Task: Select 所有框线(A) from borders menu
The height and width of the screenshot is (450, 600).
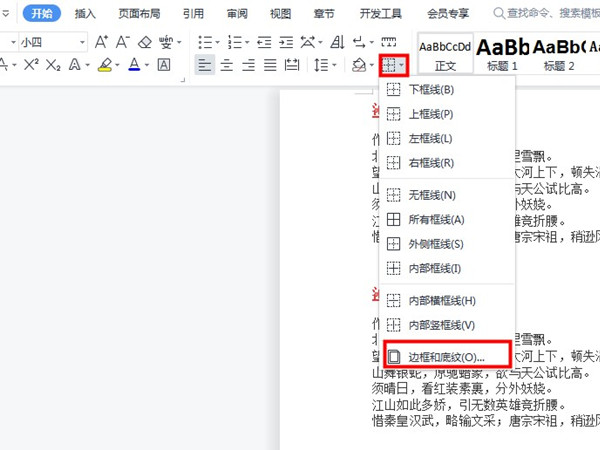Action: click(436, 219)
